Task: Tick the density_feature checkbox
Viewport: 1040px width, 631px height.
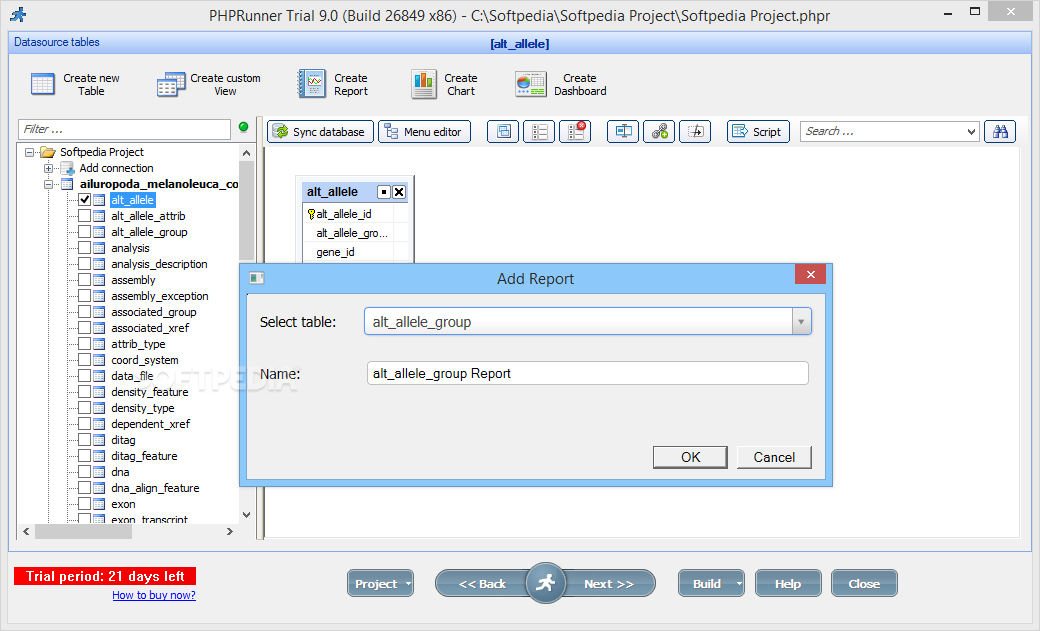Action: point(84,391)
